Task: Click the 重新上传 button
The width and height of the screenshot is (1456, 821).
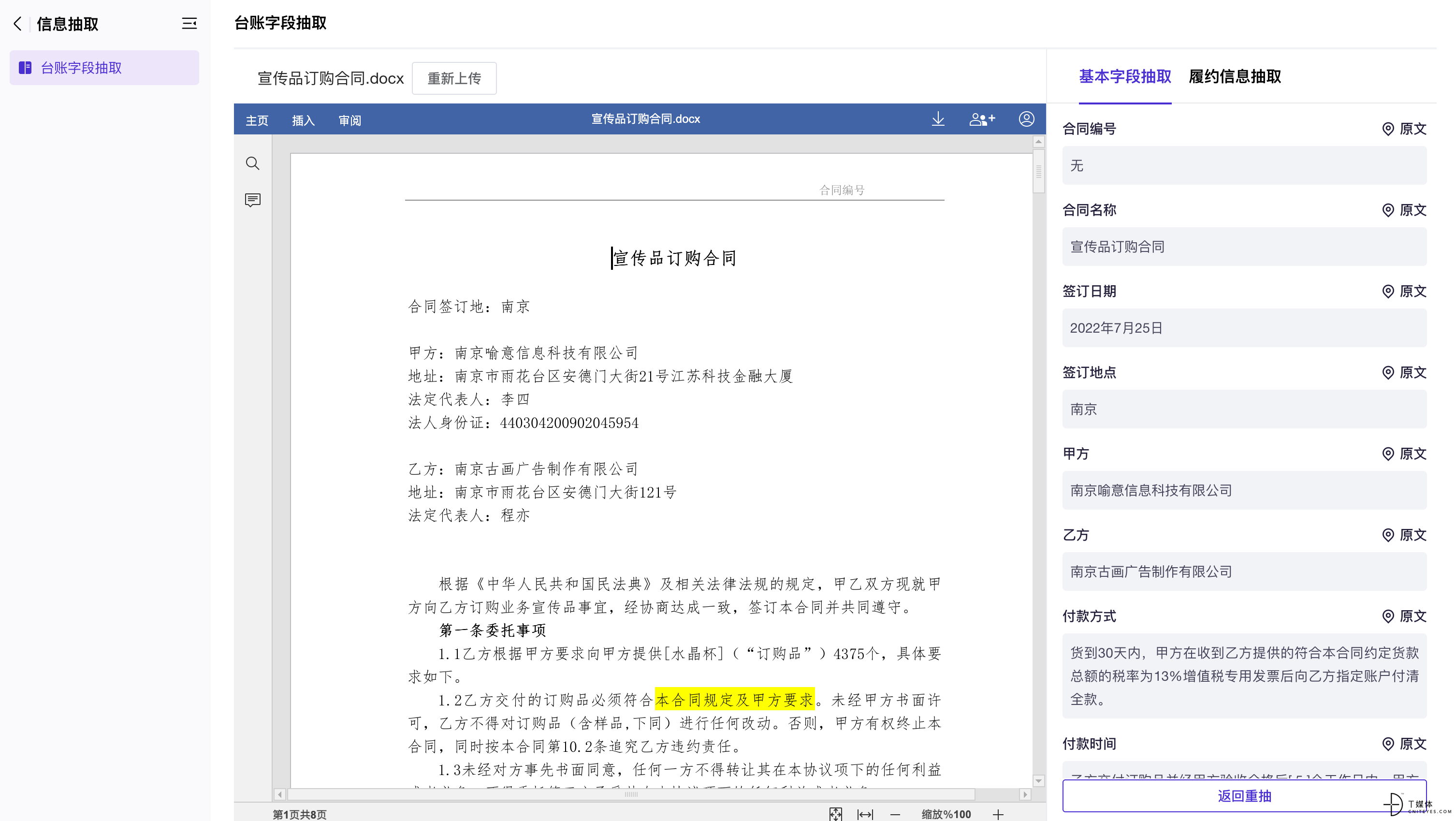Action: tap(454, 78)
